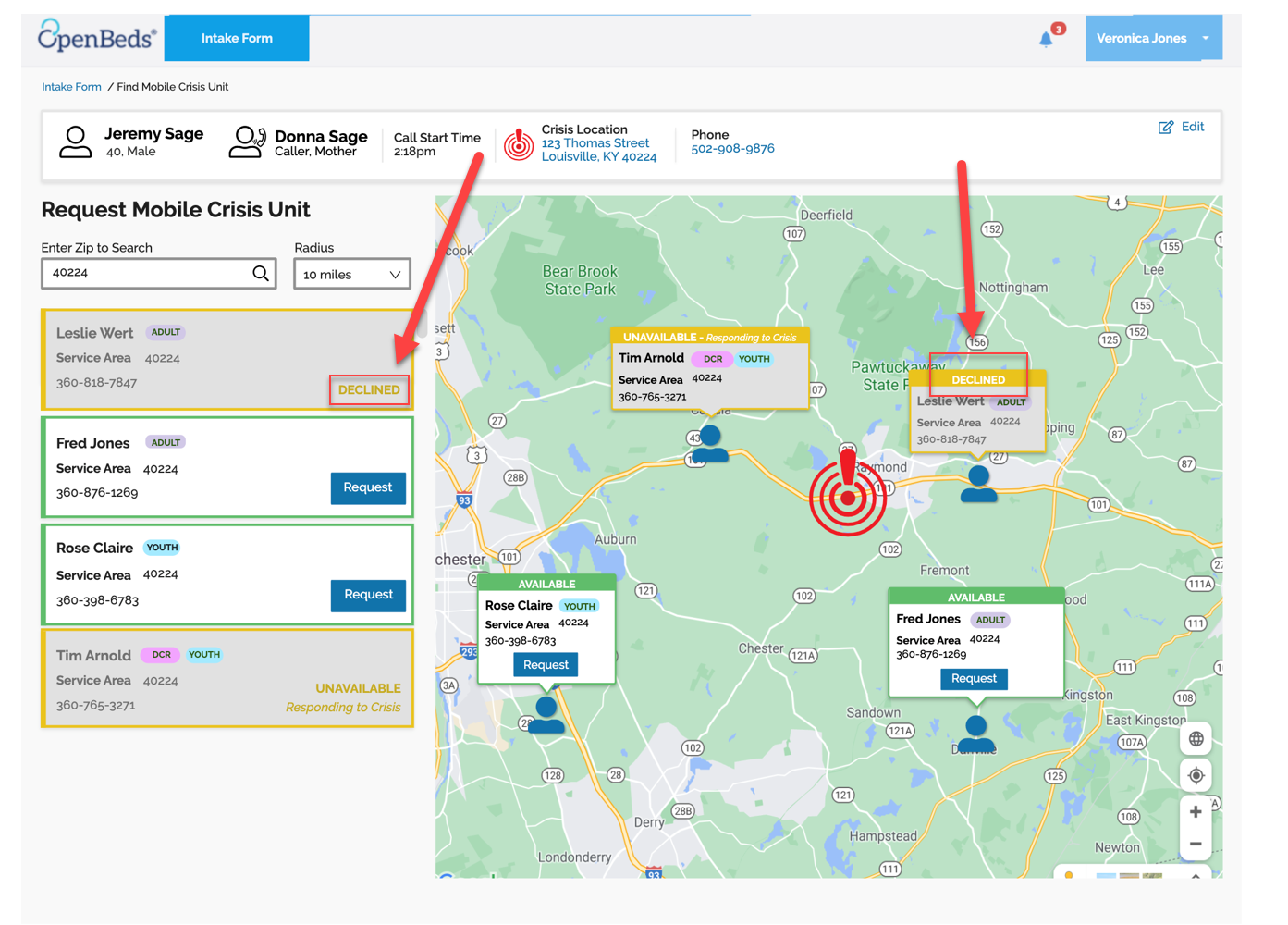
Task: Go to Intake Form breadcrumb link
Action: pos(71,87)
